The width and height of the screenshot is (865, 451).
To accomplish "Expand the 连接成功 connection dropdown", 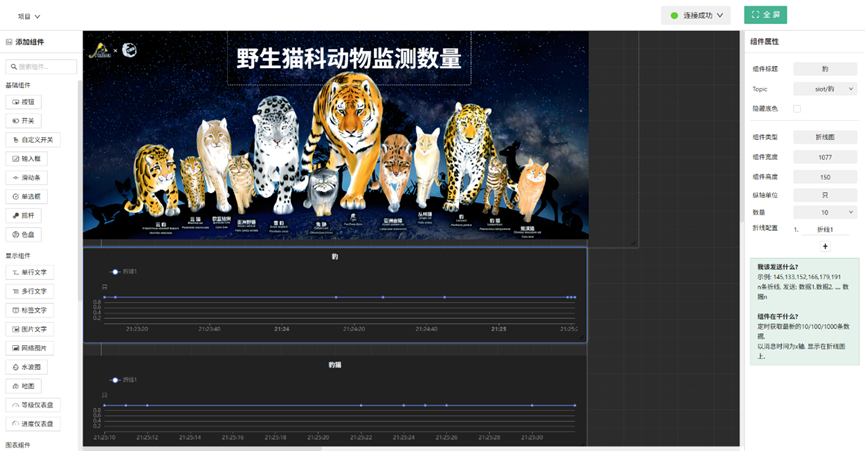I will pyautogui.click(x=696, y=15).
